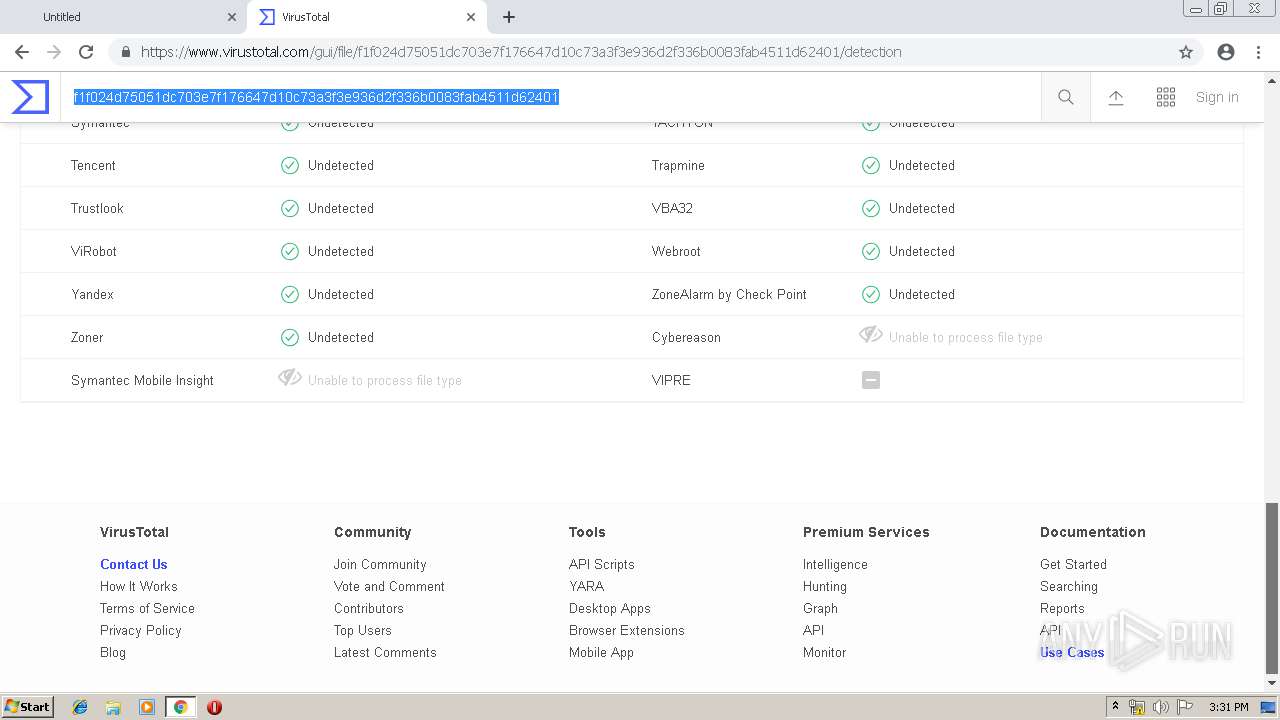Click the ViRobot undetected checkmark icon
Screen dimensions: 1280x720
pyautogui.click(x=290, y=251)
